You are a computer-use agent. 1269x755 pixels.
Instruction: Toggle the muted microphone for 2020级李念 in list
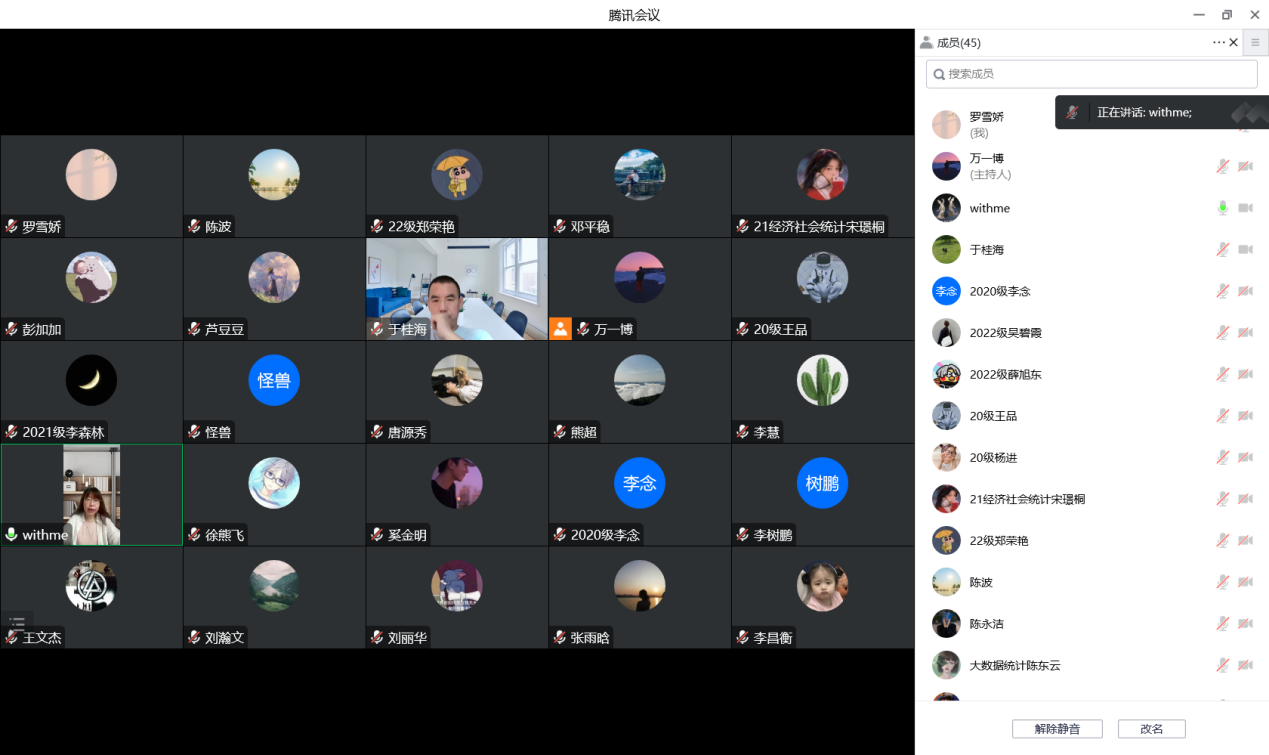[1222, 291]
